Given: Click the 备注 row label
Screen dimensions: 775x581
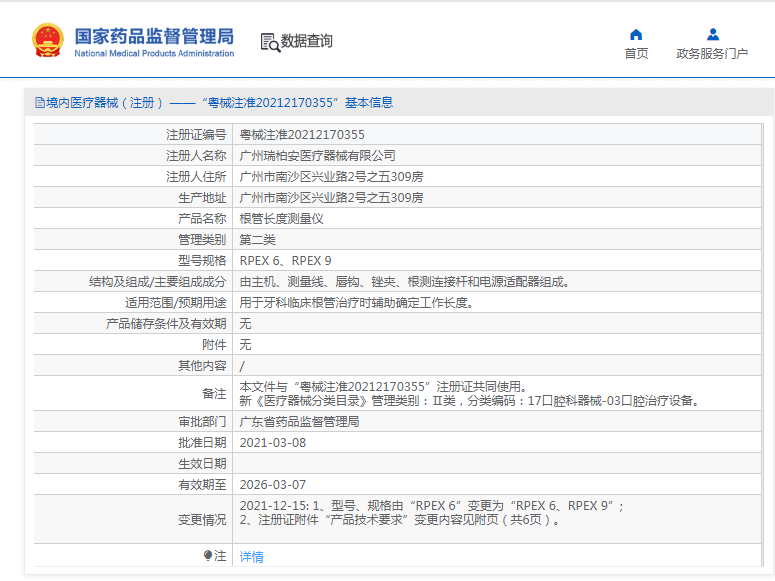Looking at the screenshot, I should [214, 394].
